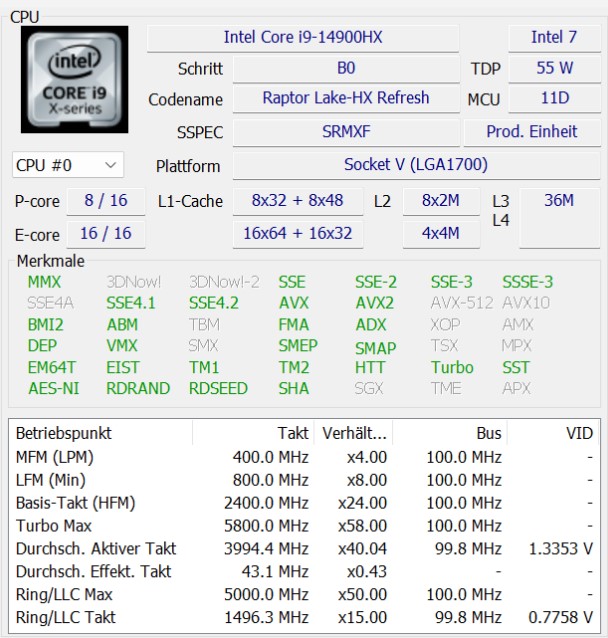The width and height of the screenshot is (608, 638).
Task: Click the Prod. Einheit field
Action: (x=532, y=132)
